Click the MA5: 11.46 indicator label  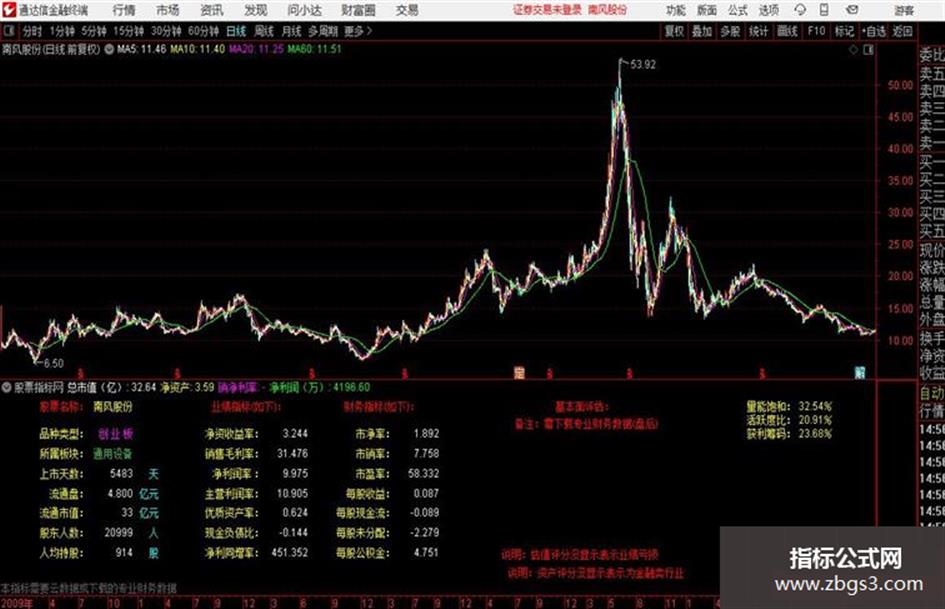(x=142, y=49)
